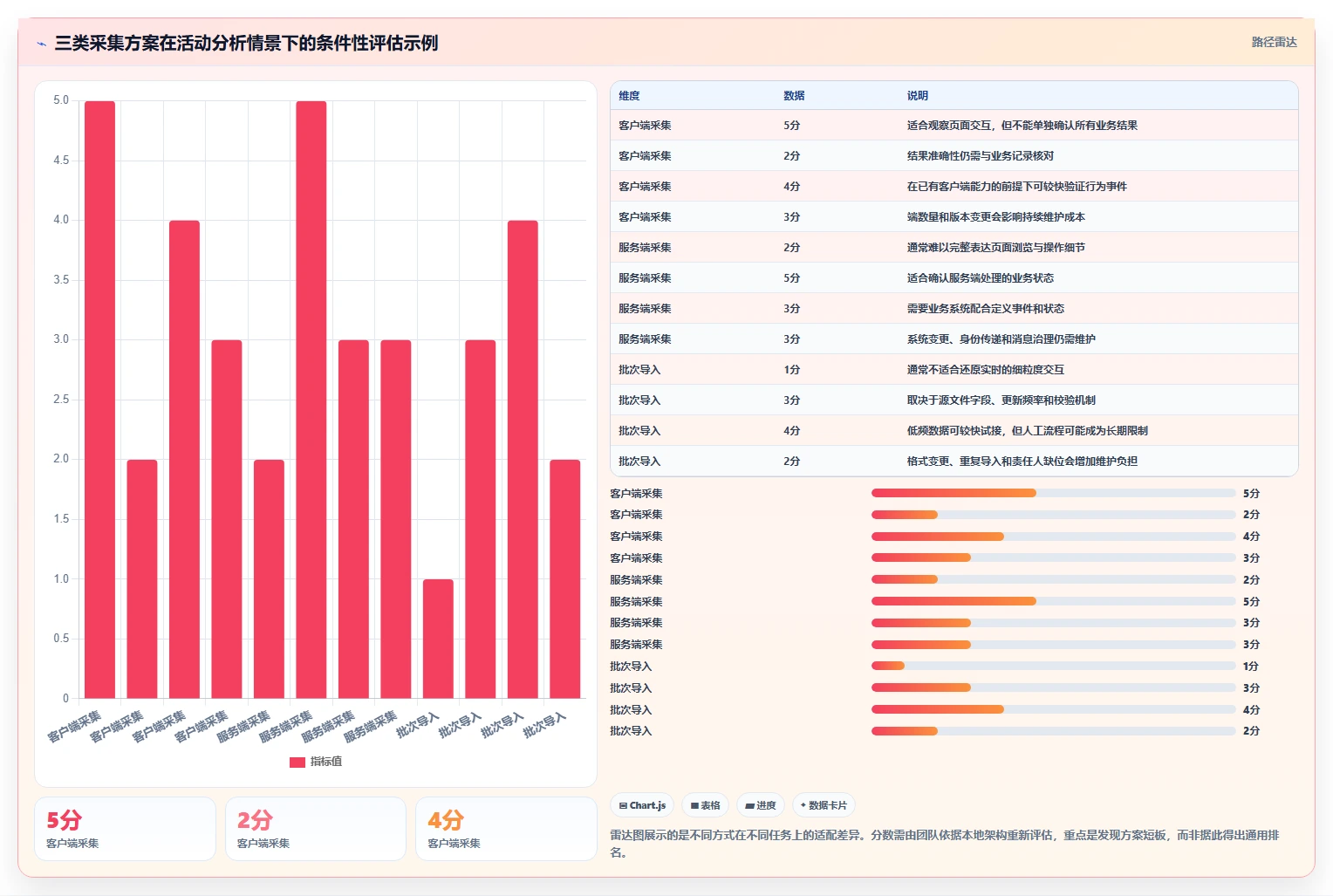Click the 客户端采集 chart bar reaching 5.0

coord(99,400)
